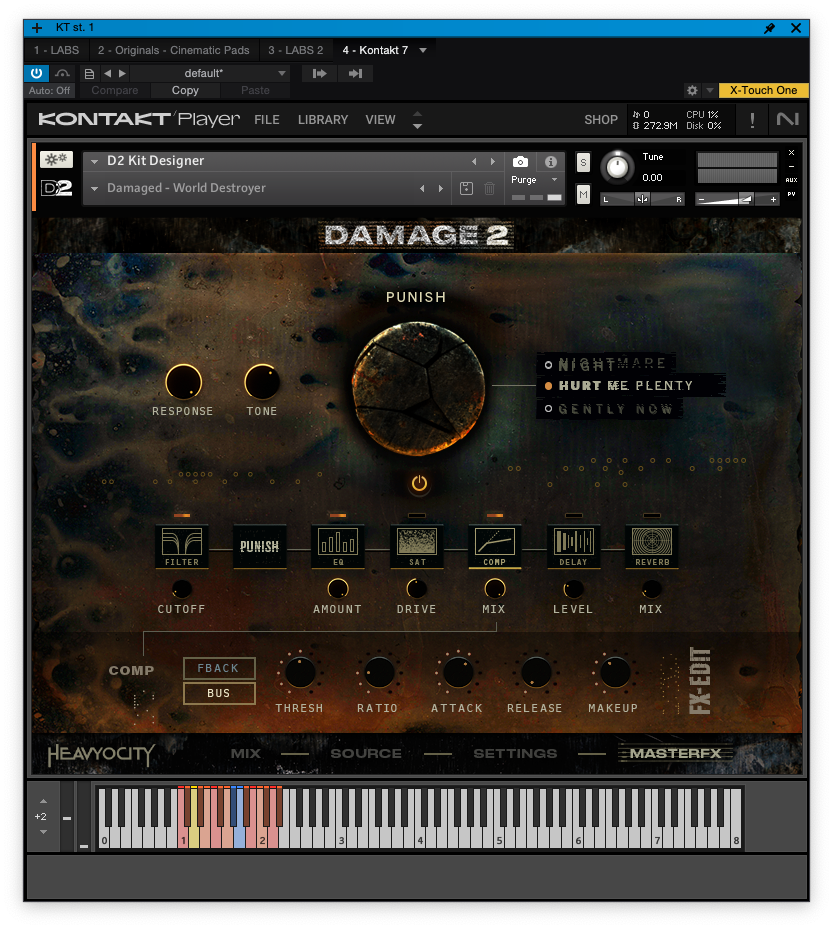Screen dimensions: 833x929
Task: Expand the D2 Kit Designer instrument menu
Action: [x=94, y=161]
